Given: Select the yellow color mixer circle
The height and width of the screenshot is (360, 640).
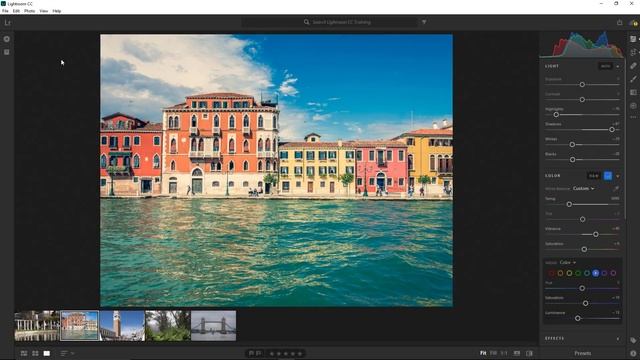Looking at the screenshot, I should pos(569,273).
